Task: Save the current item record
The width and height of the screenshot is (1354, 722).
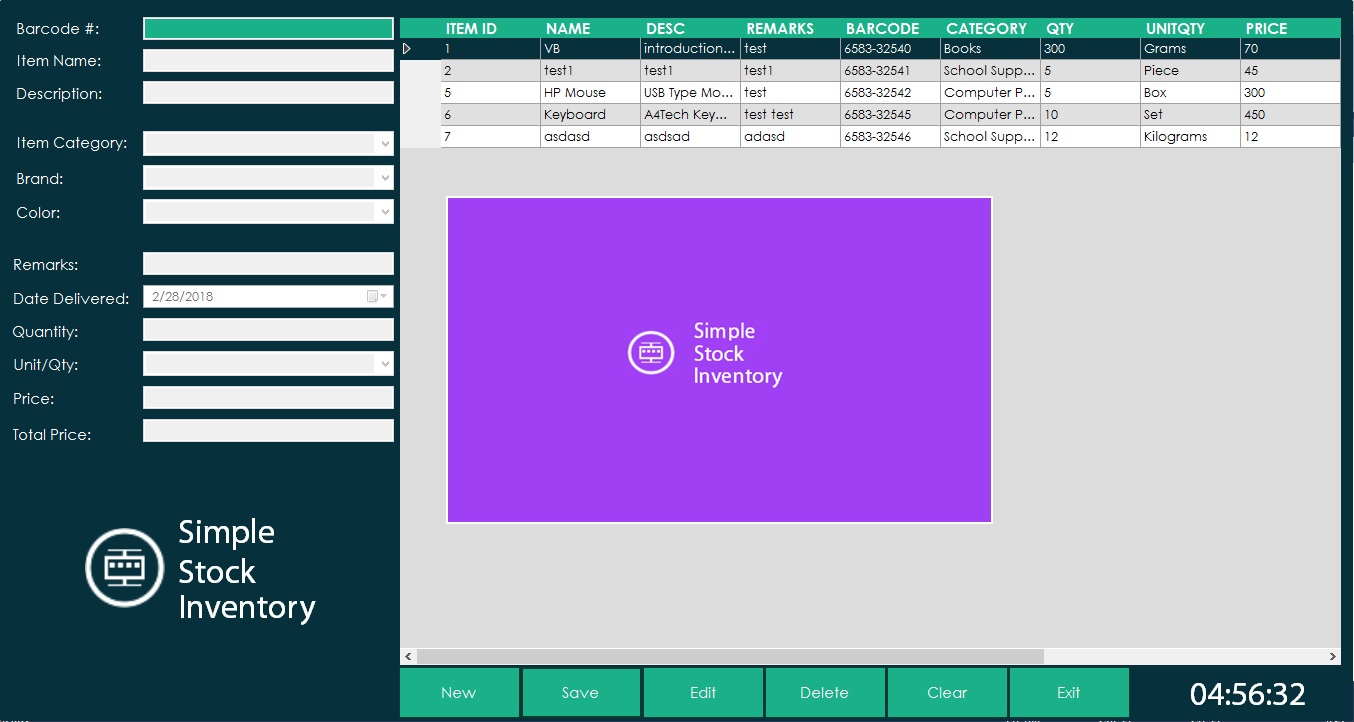Action: 581,692
